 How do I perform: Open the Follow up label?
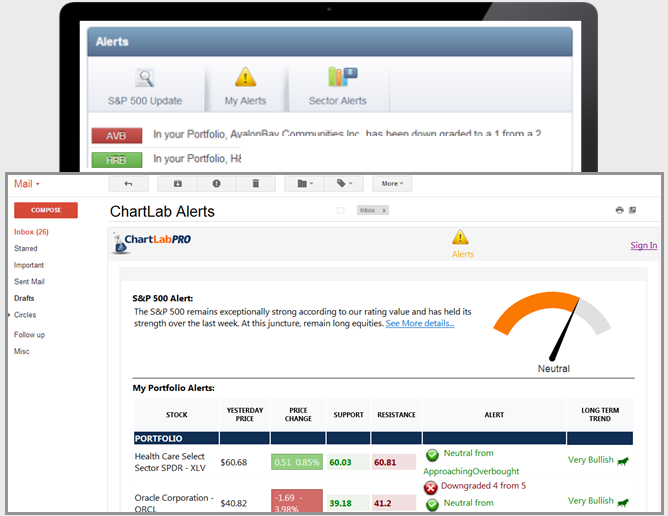tap(29, 335)
